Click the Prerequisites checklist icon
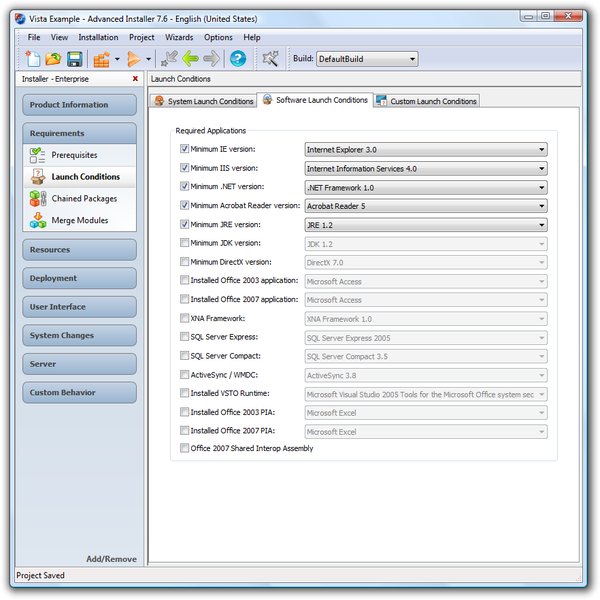 coord(38,155)
